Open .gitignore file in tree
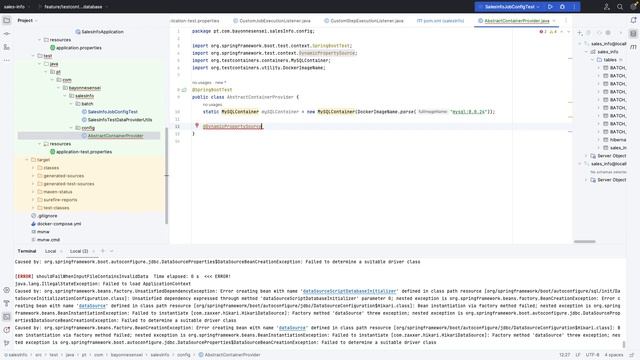The height and width of the screenshot is (360, 640). point(47,216)
